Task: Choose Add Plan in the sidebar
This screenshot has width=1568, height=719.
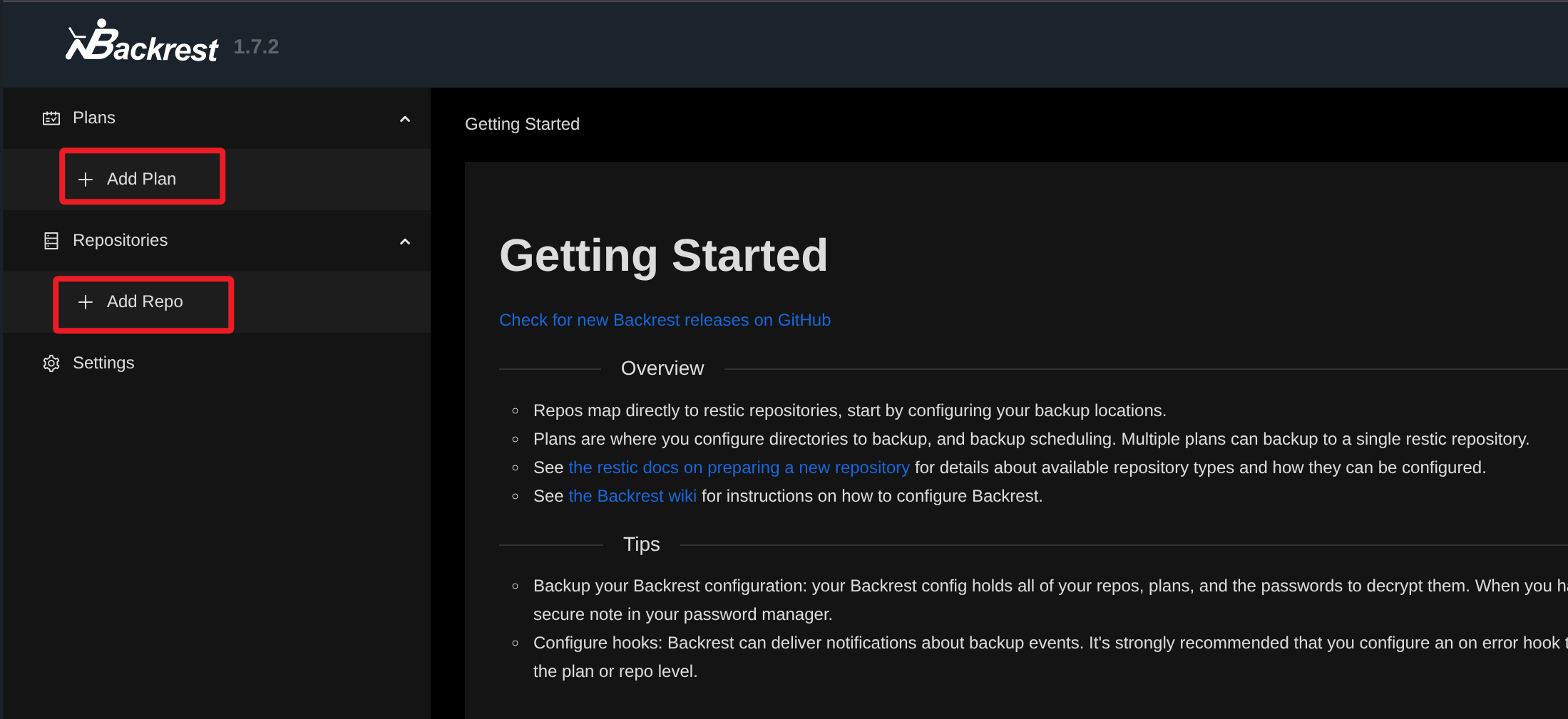Action: tap(141, 179)
